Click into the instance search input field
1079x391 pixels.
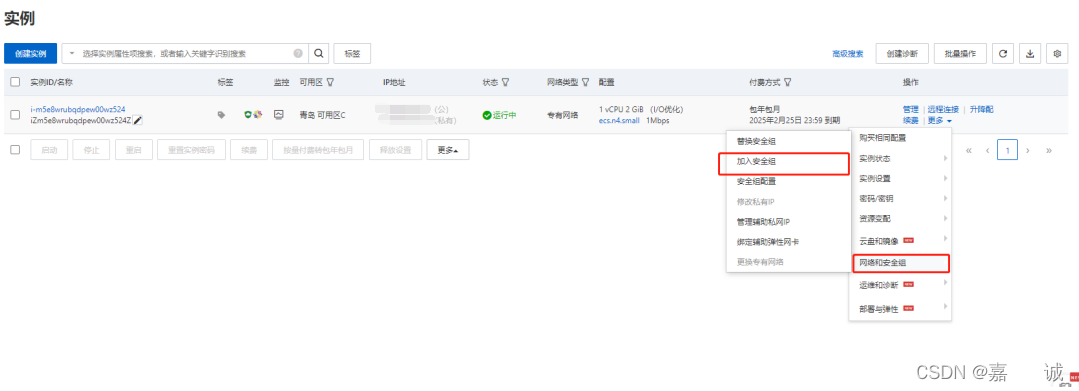click(x=186, y=53)
